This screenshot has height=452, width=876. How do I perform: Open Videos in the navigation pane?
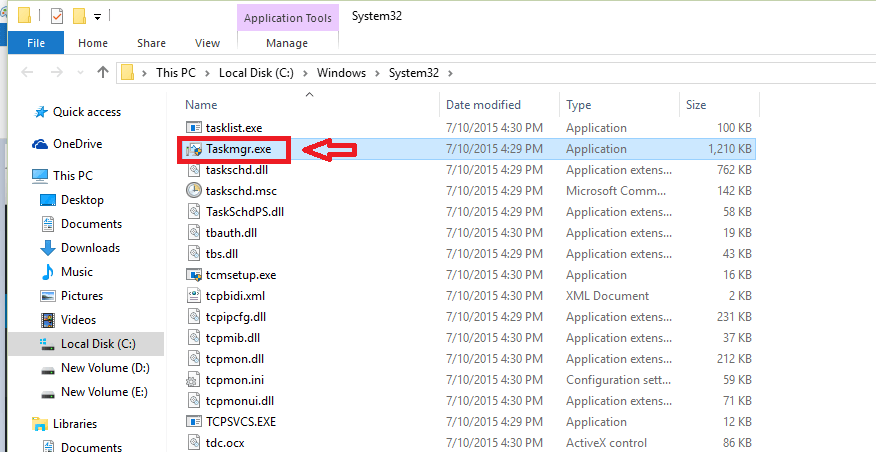[x=78, y=320]
